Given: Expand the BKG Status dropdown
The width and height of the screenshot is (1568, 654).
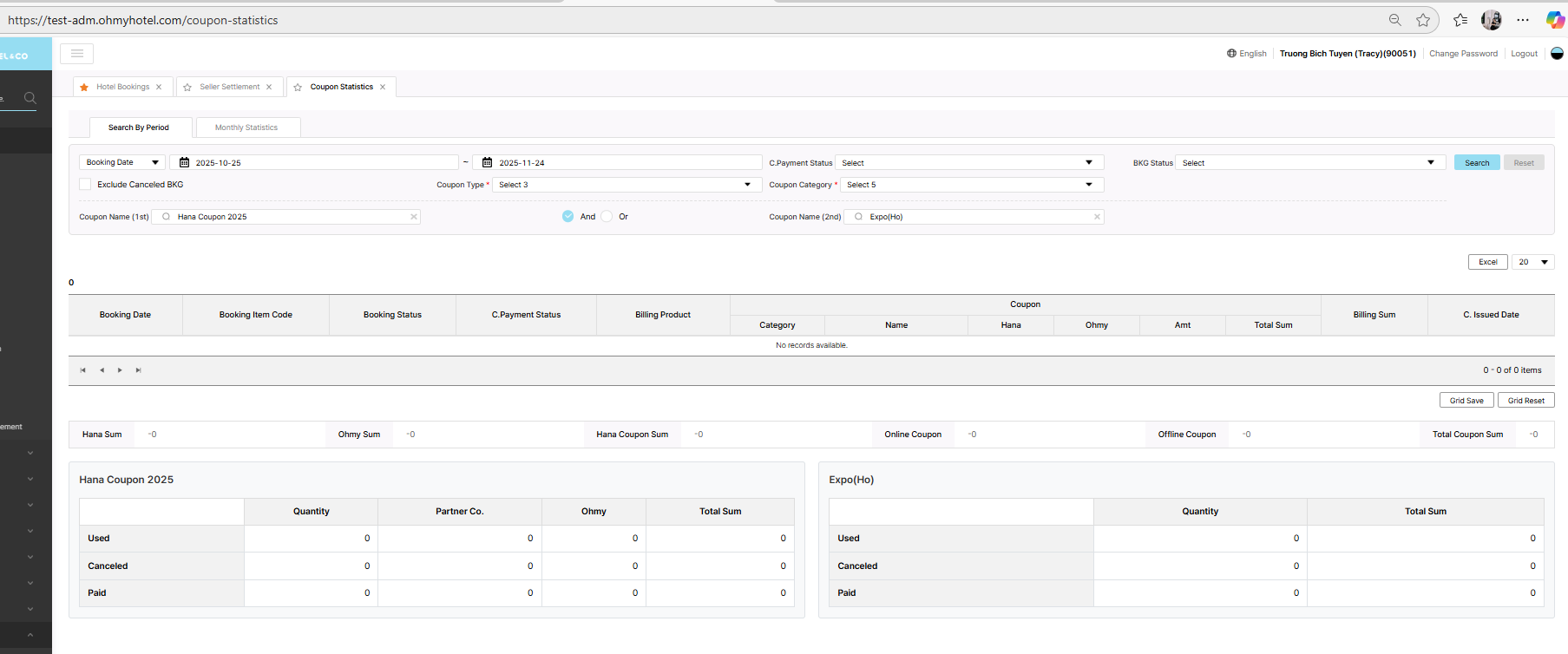Looking at the screenshot, I should click(x=1309, y=163).
